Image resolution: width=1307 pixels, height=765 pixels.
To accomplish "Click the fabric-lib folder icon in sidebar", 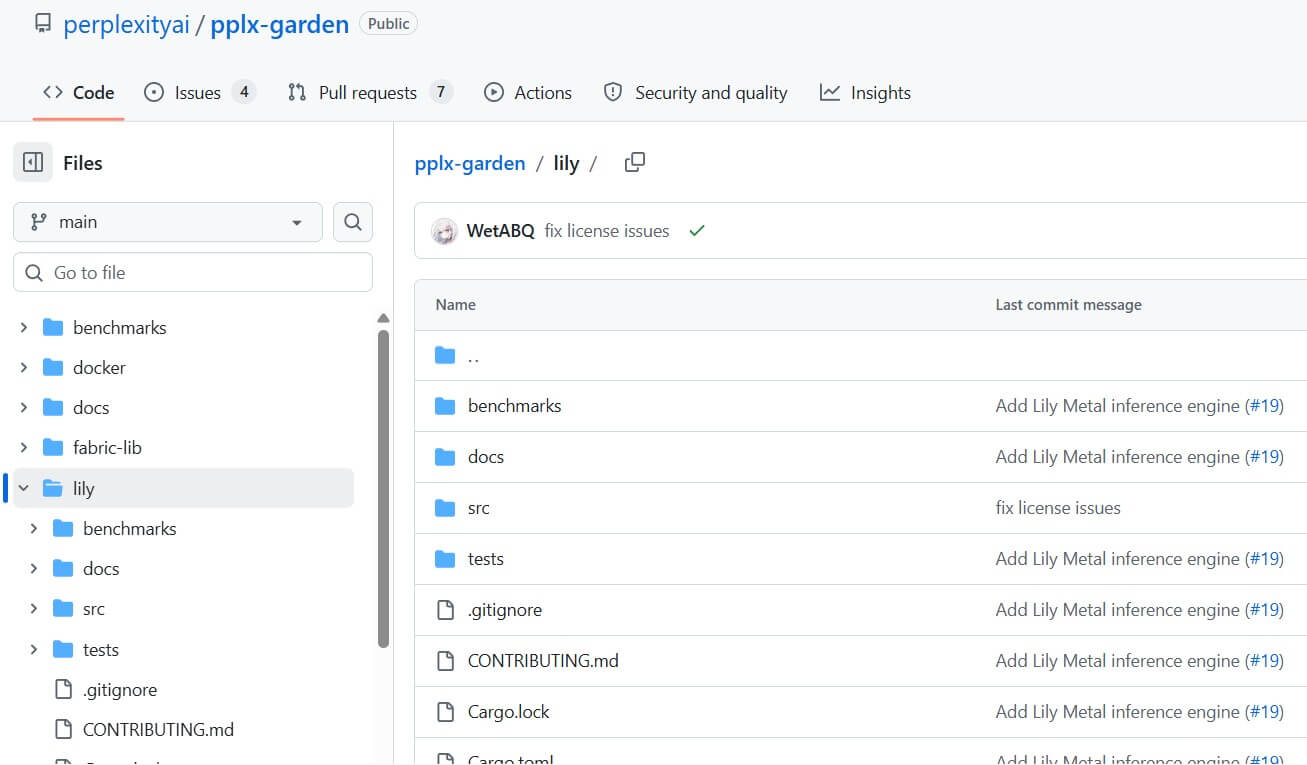I will click(x=53, y=448).
